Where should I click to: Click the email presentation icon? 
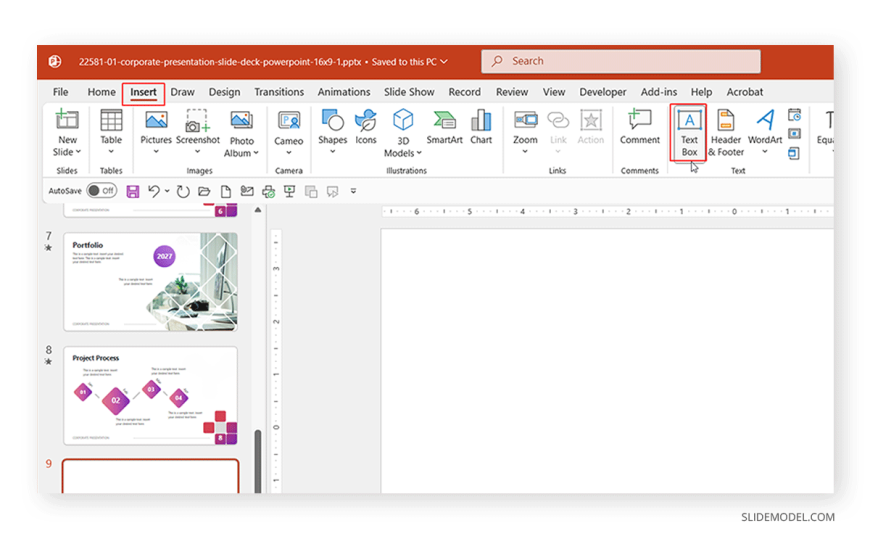tap(247, 192)
